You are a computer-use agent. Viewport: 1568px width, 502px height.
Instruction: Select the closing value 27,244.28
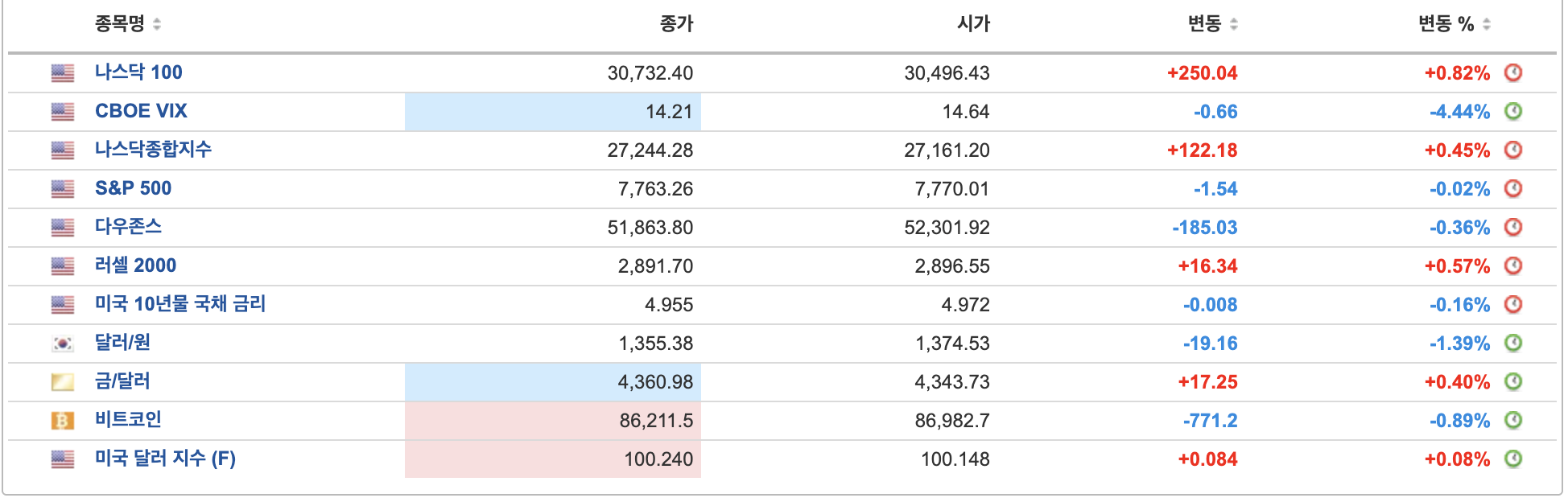pos(650,150)
